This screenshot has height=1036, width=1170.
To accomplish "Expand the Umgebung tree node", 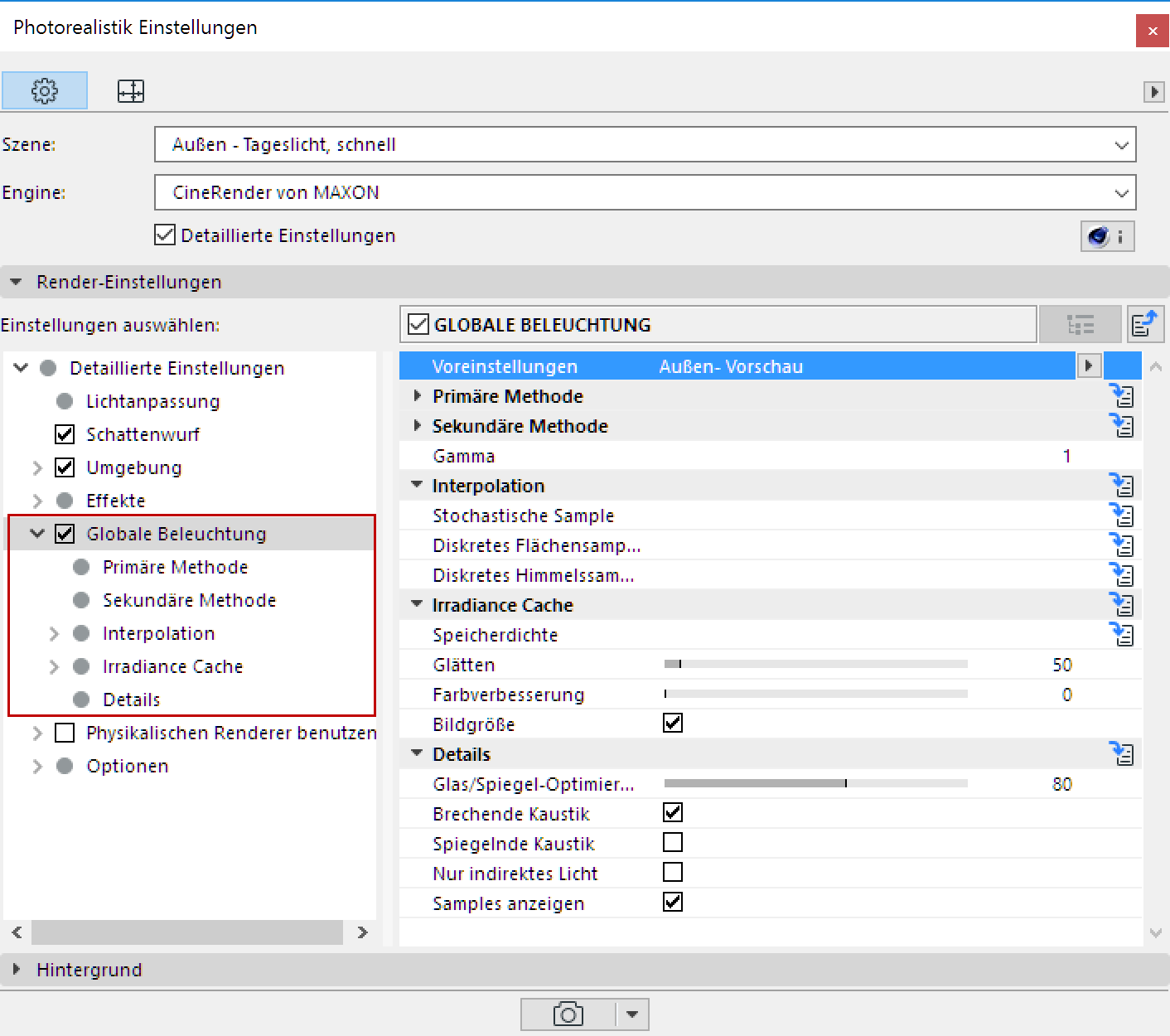I will pyautogui.click(x=37, y=467).
